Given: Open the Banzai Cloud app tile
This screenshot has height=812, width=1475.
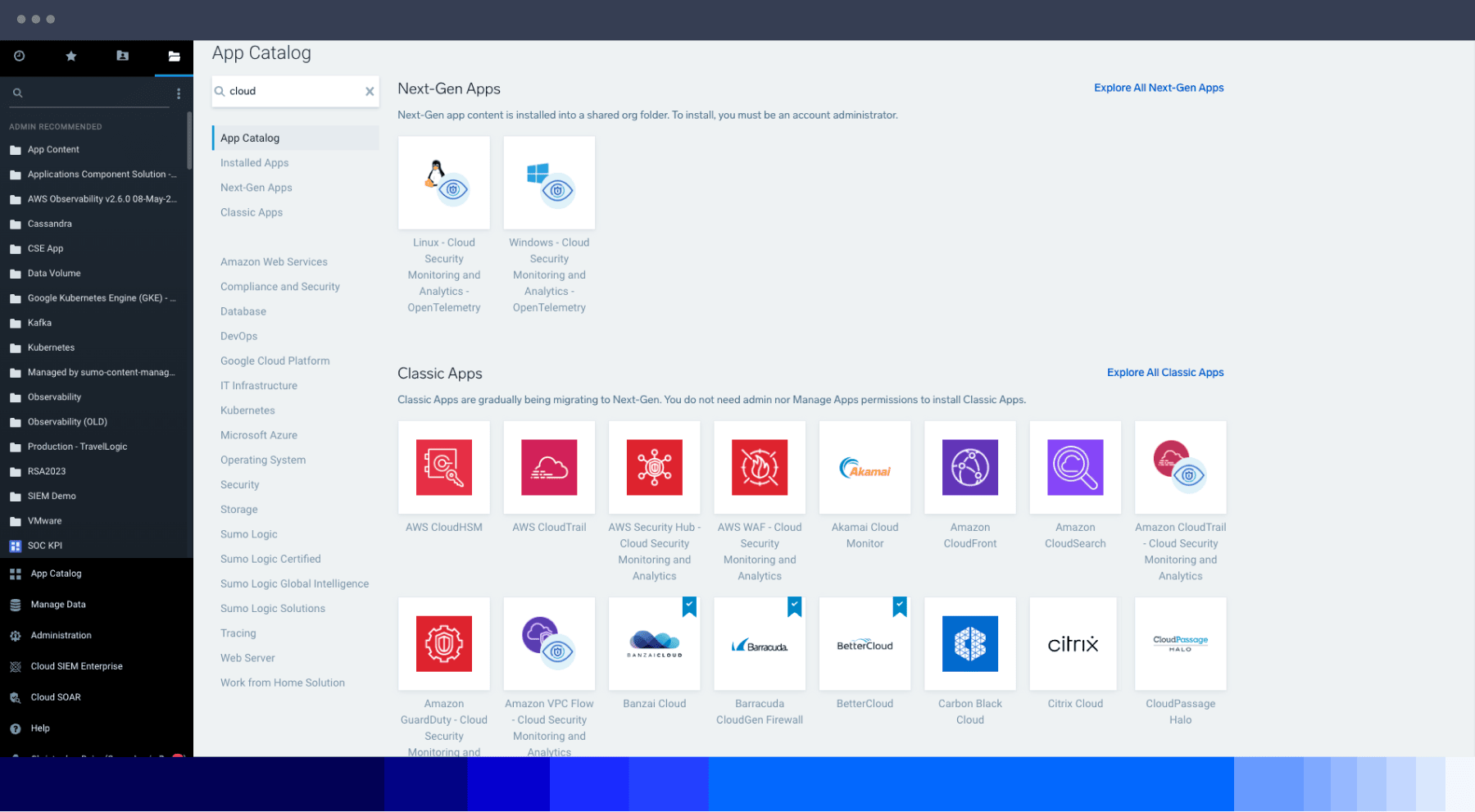Looking at the screenshot, I should click(655, 644).
